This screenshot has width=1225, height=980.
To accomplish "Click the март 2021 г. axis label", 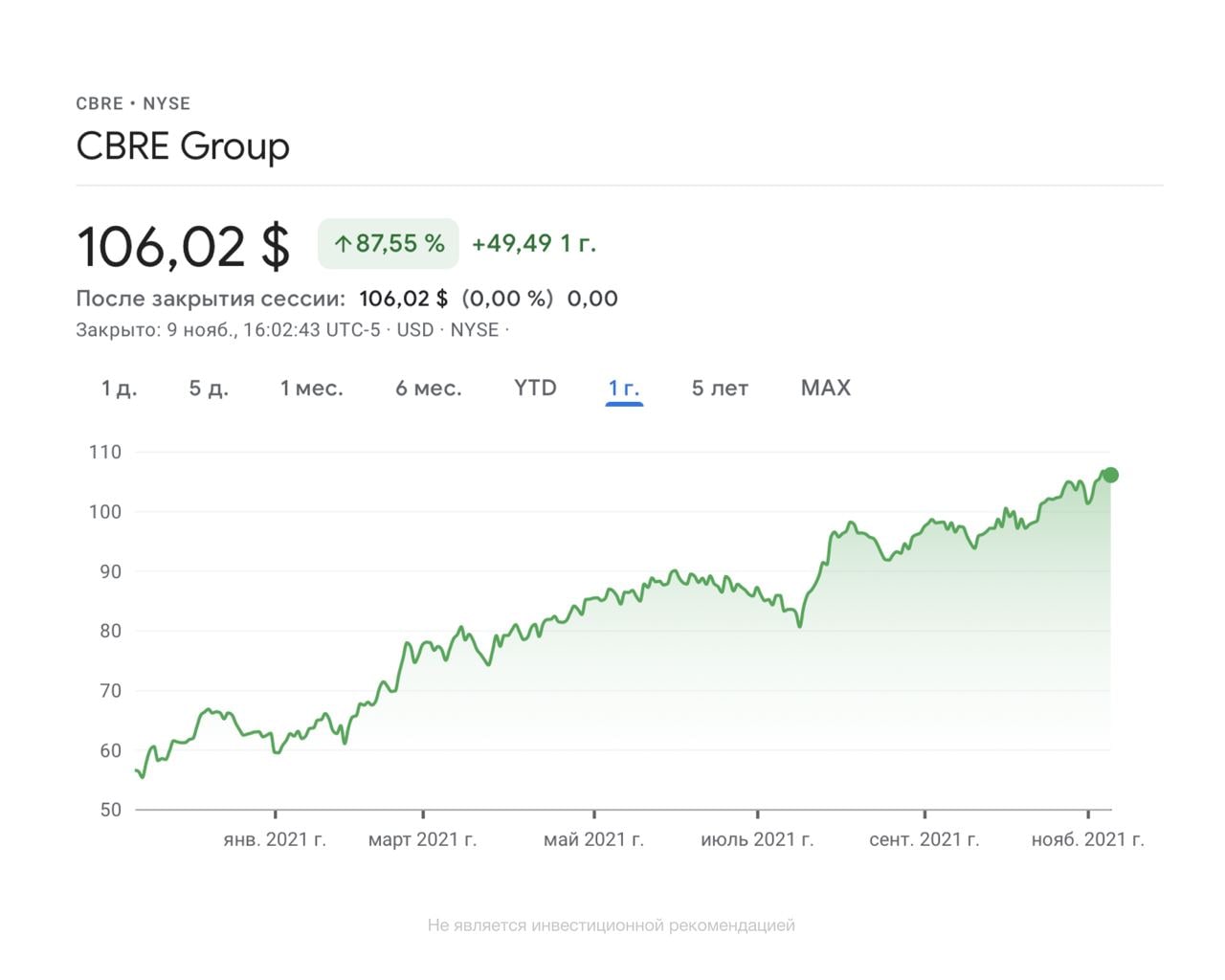I will [x=422, y=839].
